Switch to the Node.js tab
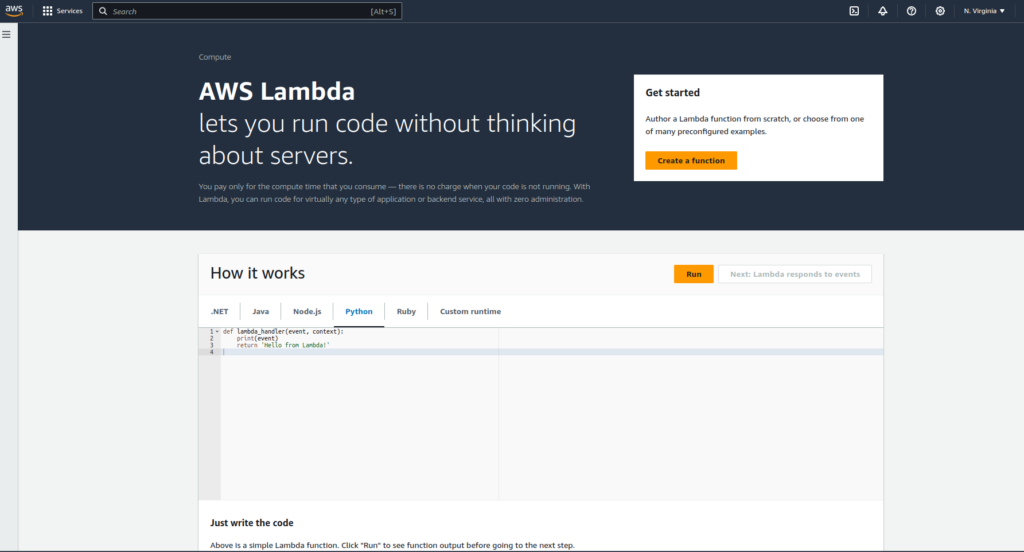Screen dimensions: 1024x552 pos(307,312)
